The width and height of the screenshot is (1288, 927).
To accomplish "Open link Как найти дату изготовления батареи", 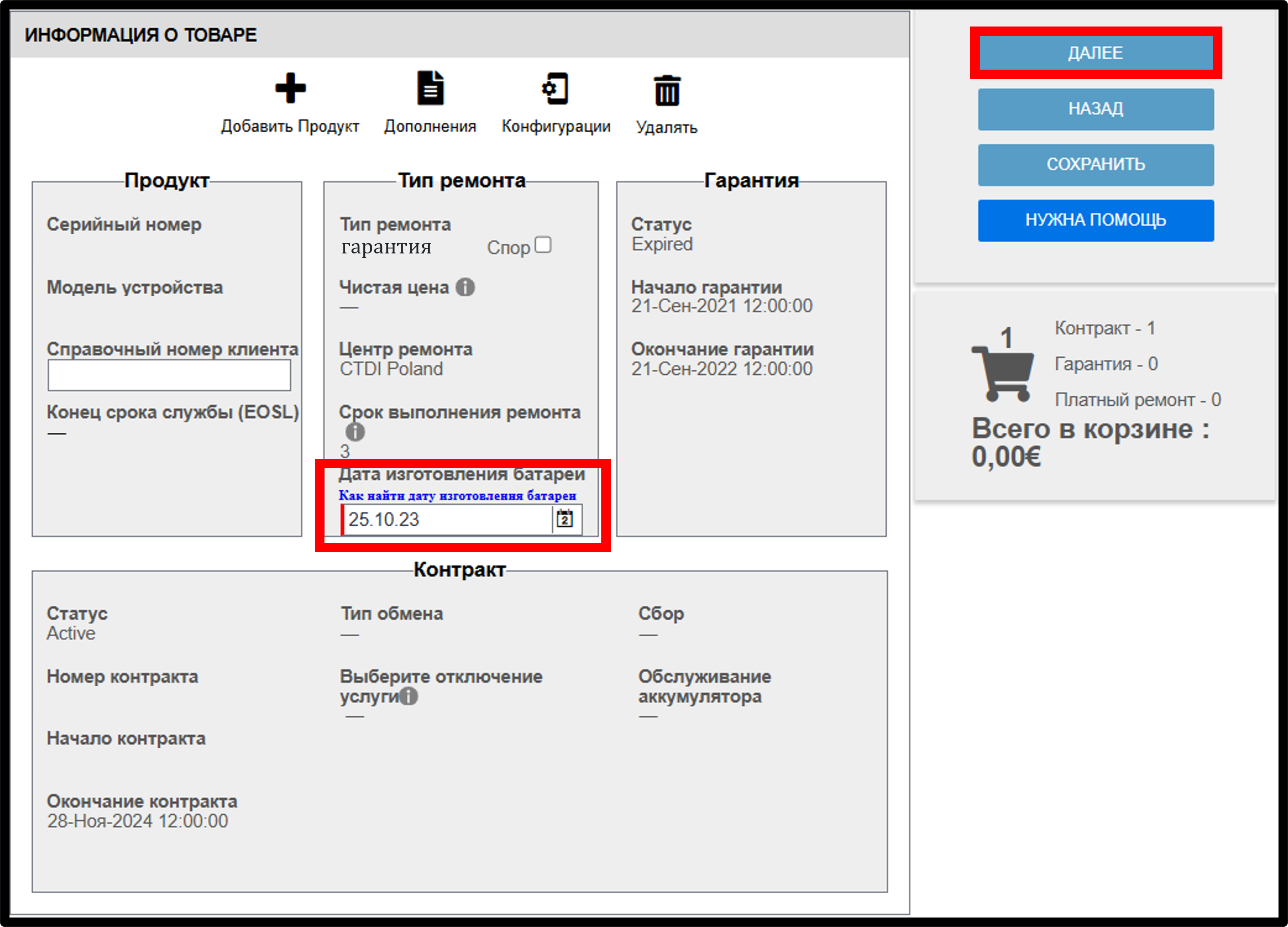I will (x=457, y=496).
